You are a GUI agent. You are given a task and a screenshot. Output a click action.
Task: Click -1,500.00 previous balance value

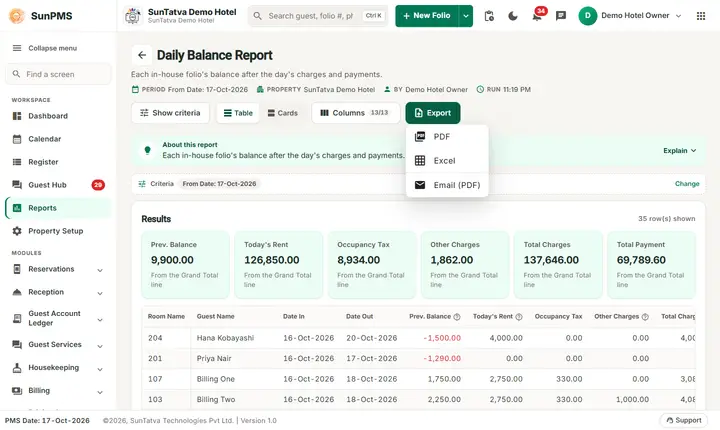(442, 338)
